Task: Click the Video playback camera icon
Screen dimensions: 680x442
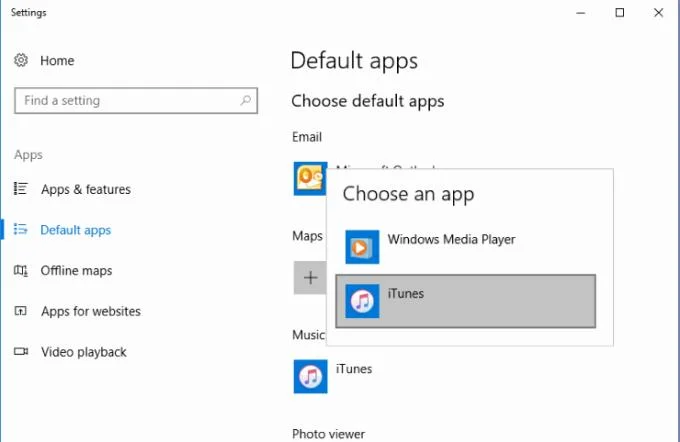Action: [x=20, y=351]
